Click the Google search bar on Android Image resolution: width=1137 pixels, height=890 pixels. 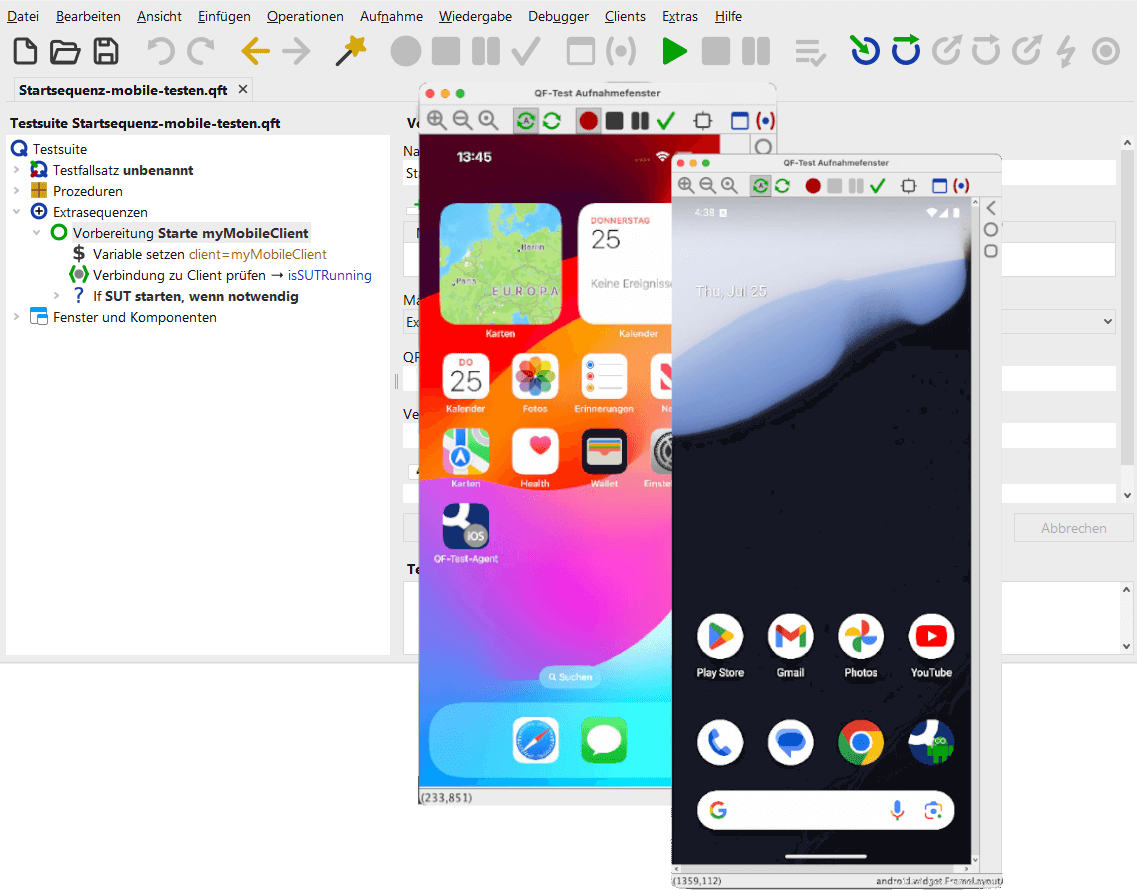click(x=800, y=811)
